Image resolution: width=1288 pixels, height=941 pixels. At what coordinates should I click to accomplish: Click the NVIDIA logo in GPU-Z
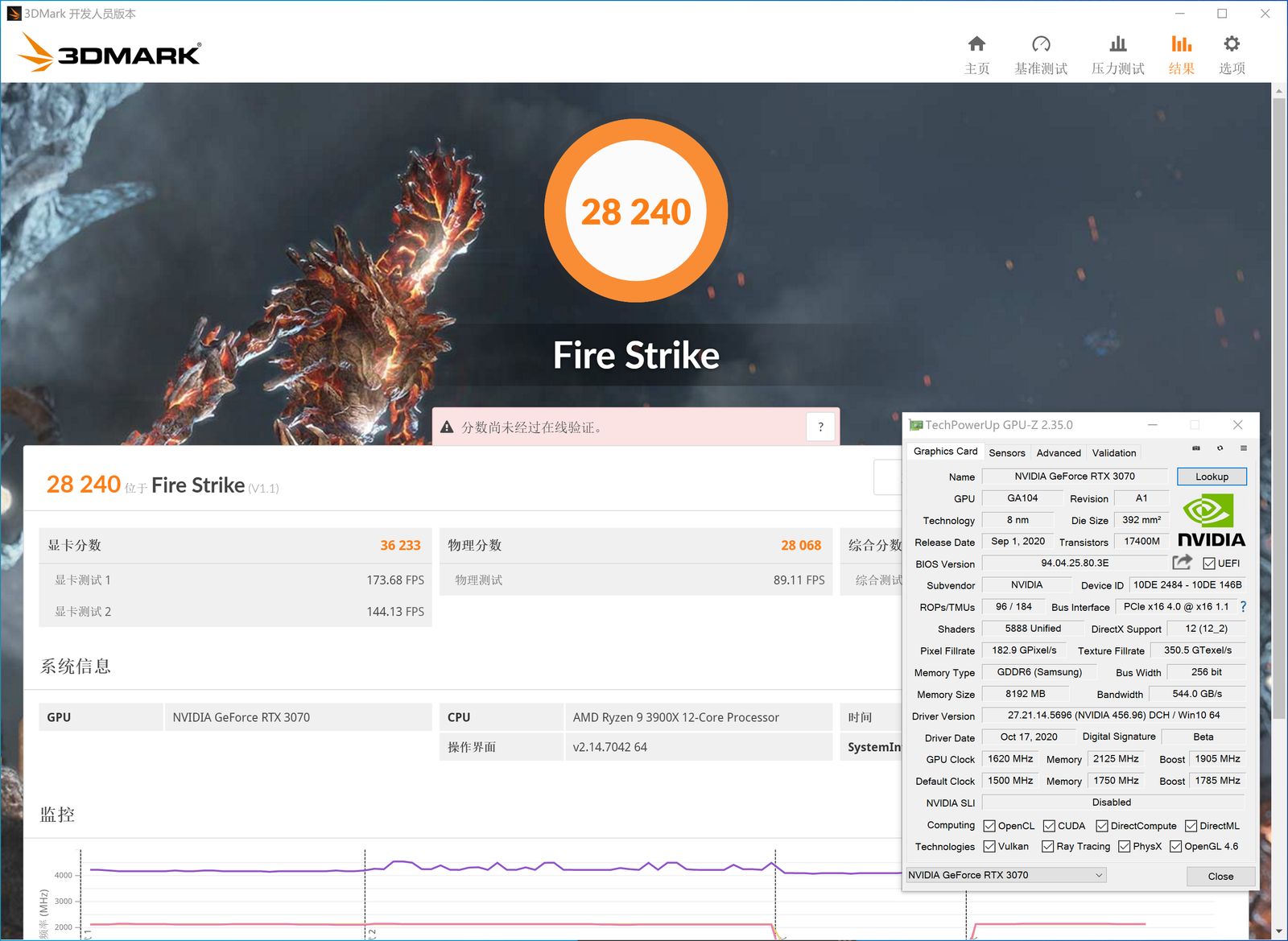[x=1211, y=522]
